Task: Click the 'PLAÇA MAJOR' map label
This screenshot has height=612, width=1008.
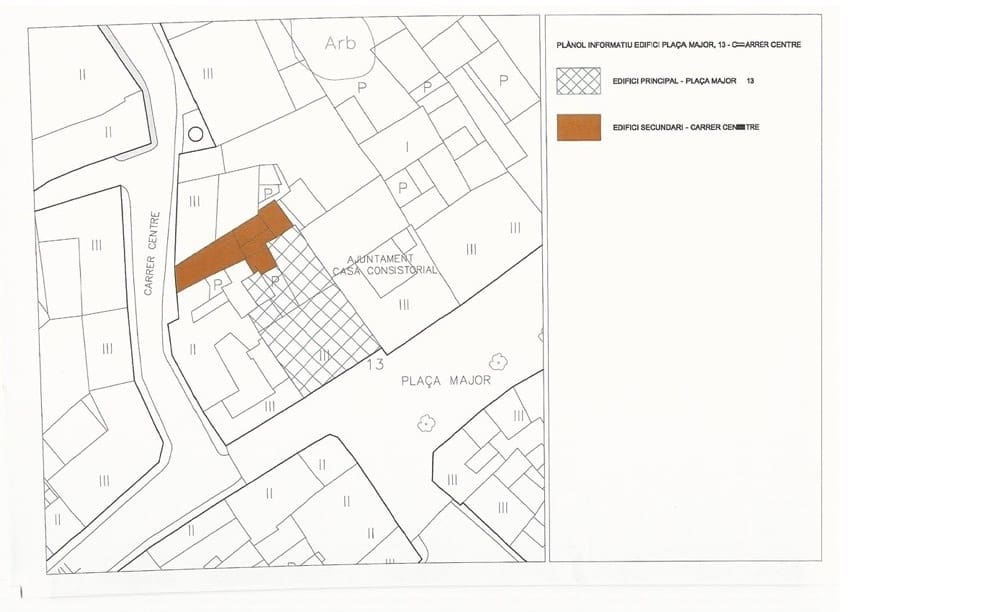Action: tap(446, 380)
